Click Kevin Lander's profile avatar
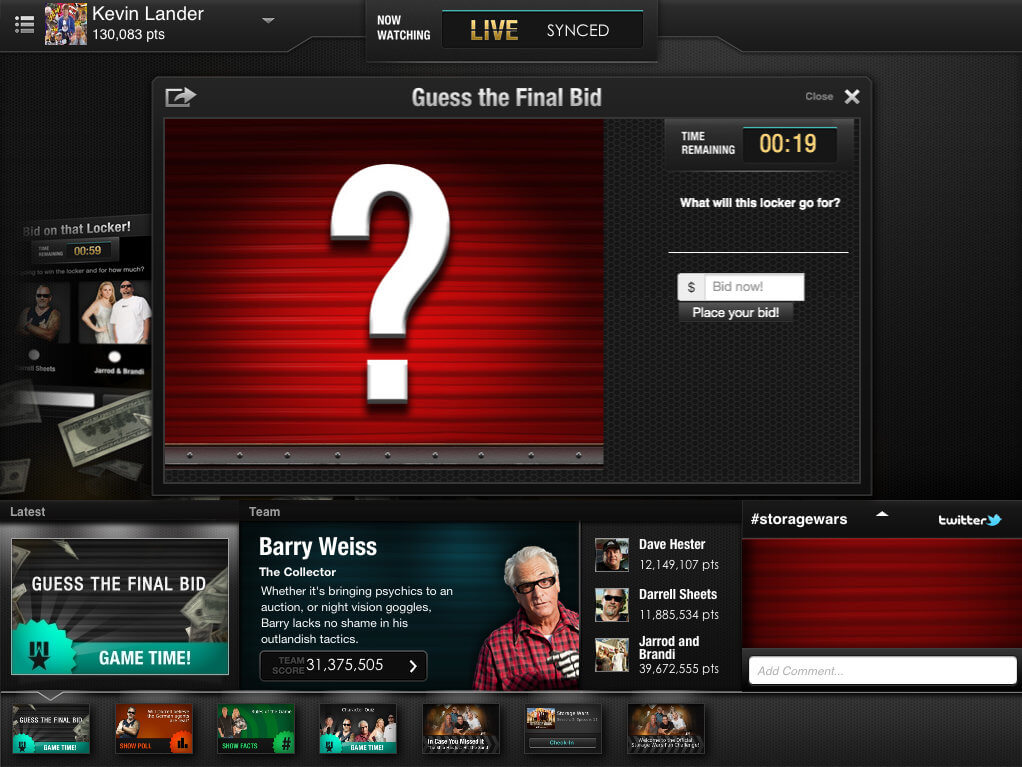Screen dimensions: 1022x767 [66, 24]
